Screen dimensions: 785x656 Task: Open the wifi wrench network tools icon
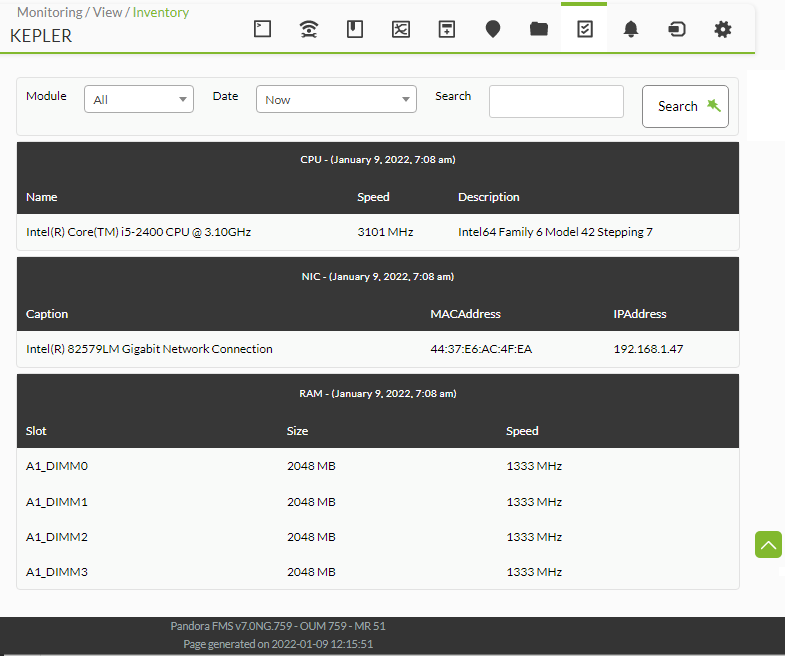309,29
